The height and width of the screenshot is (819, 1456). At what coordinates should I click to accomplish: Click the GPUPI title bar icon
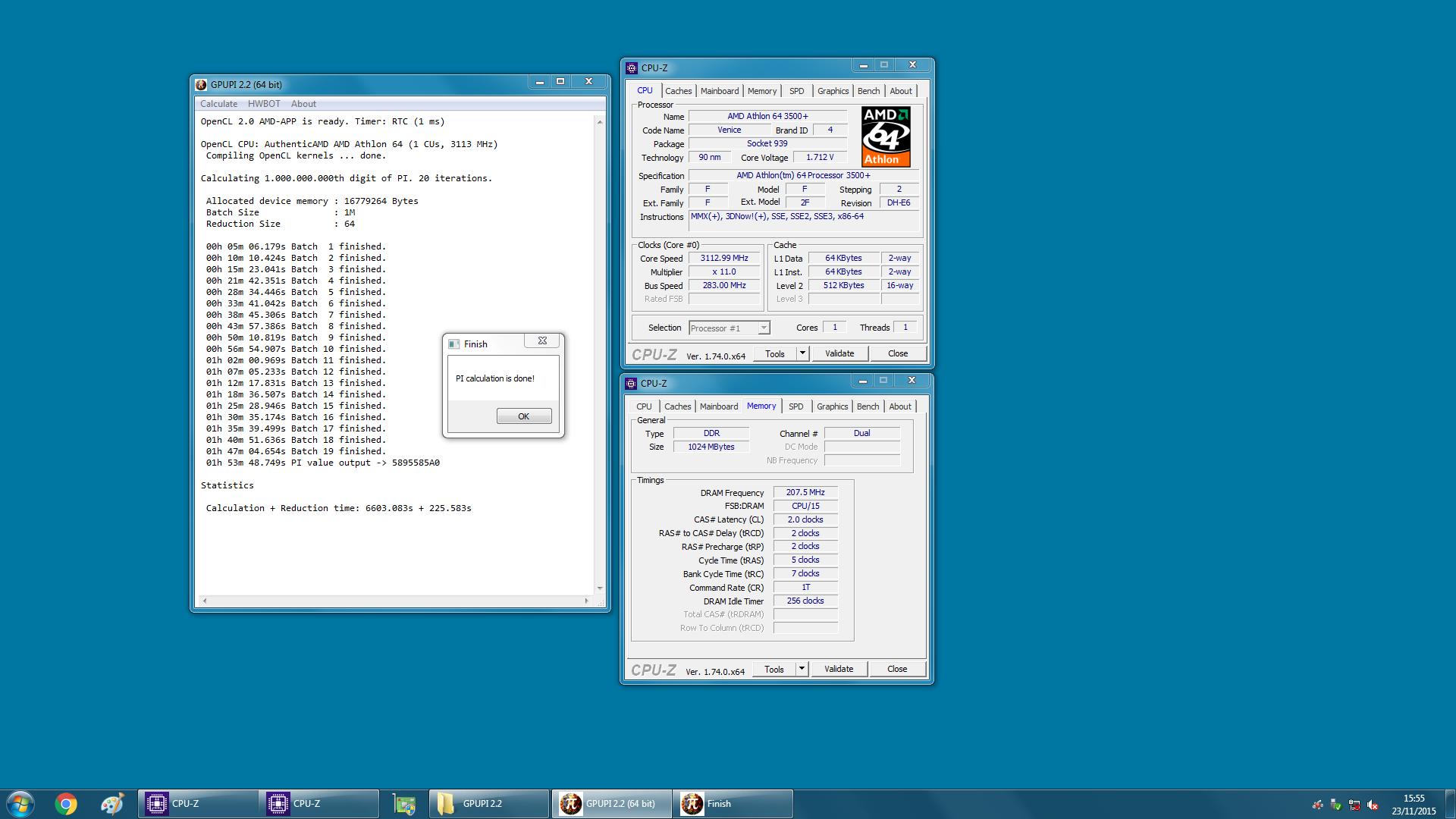[201, 85]
